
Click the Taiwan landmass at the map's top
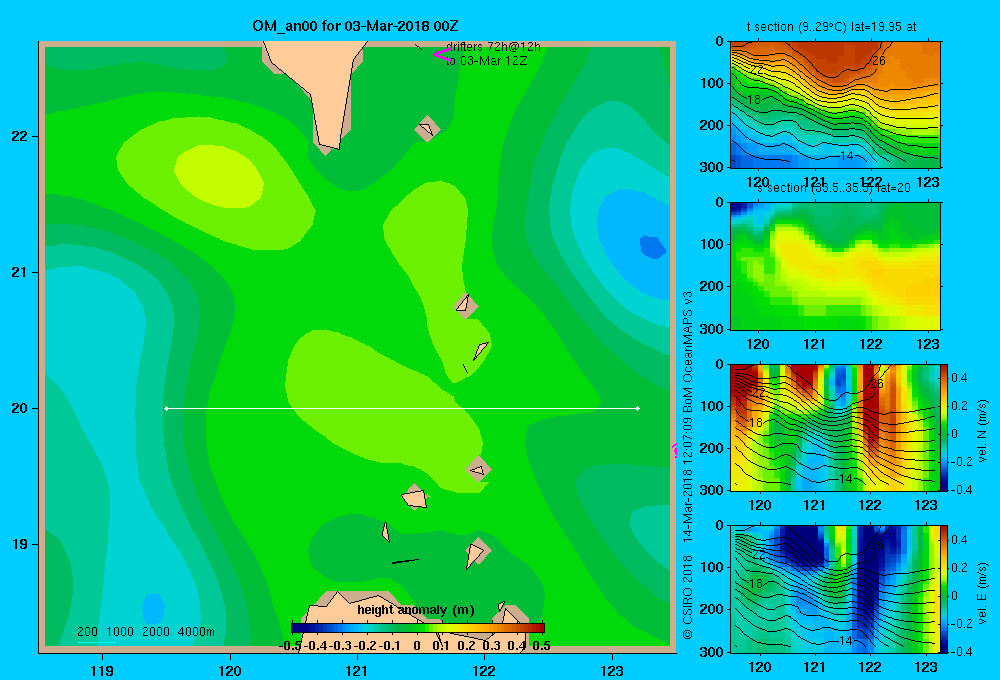point(324,89)
